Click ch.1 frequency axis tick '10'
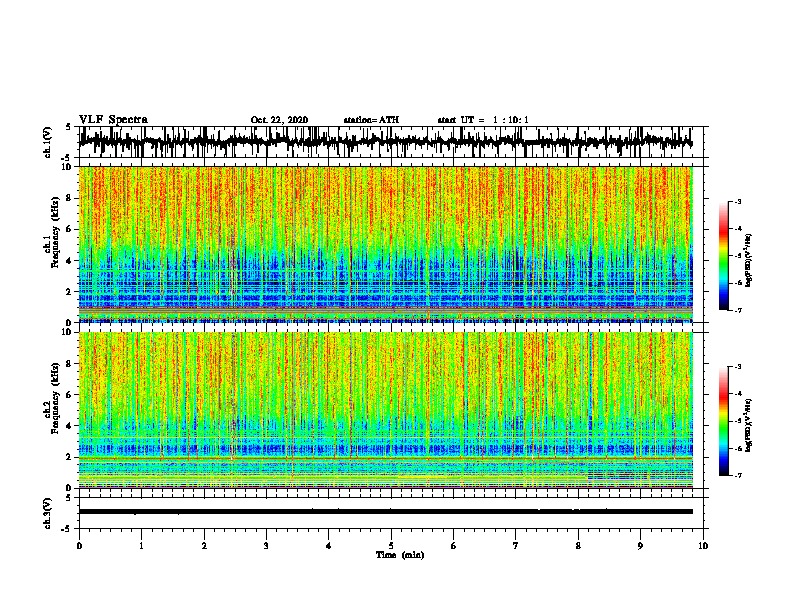The width and height of the screenshot is (792, 612). 67,167
